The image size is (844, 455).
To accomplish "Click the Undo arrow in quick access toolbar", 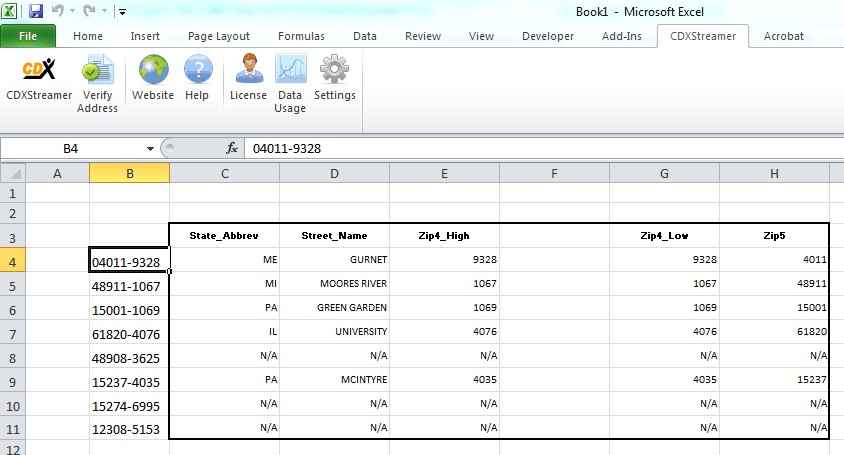I will (58, 11).
